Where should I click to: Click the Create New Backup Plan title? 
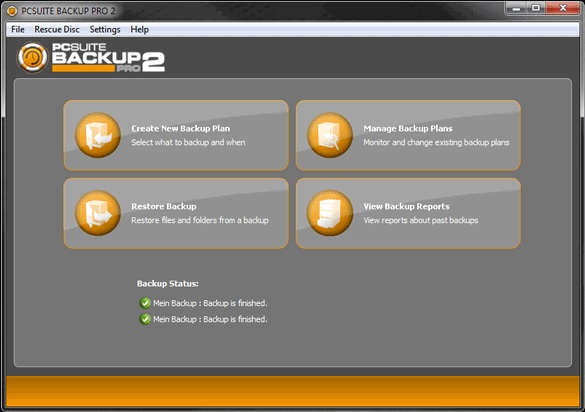(181, 128)
